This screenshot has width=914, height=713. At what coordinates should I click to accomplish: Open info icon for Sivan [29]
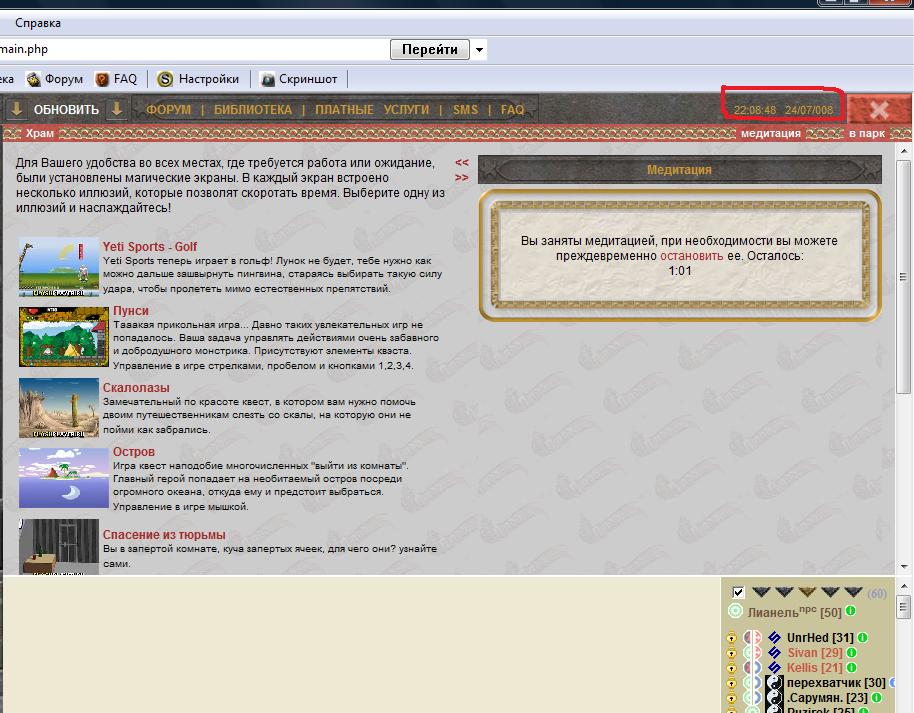(x=852, y=652)
